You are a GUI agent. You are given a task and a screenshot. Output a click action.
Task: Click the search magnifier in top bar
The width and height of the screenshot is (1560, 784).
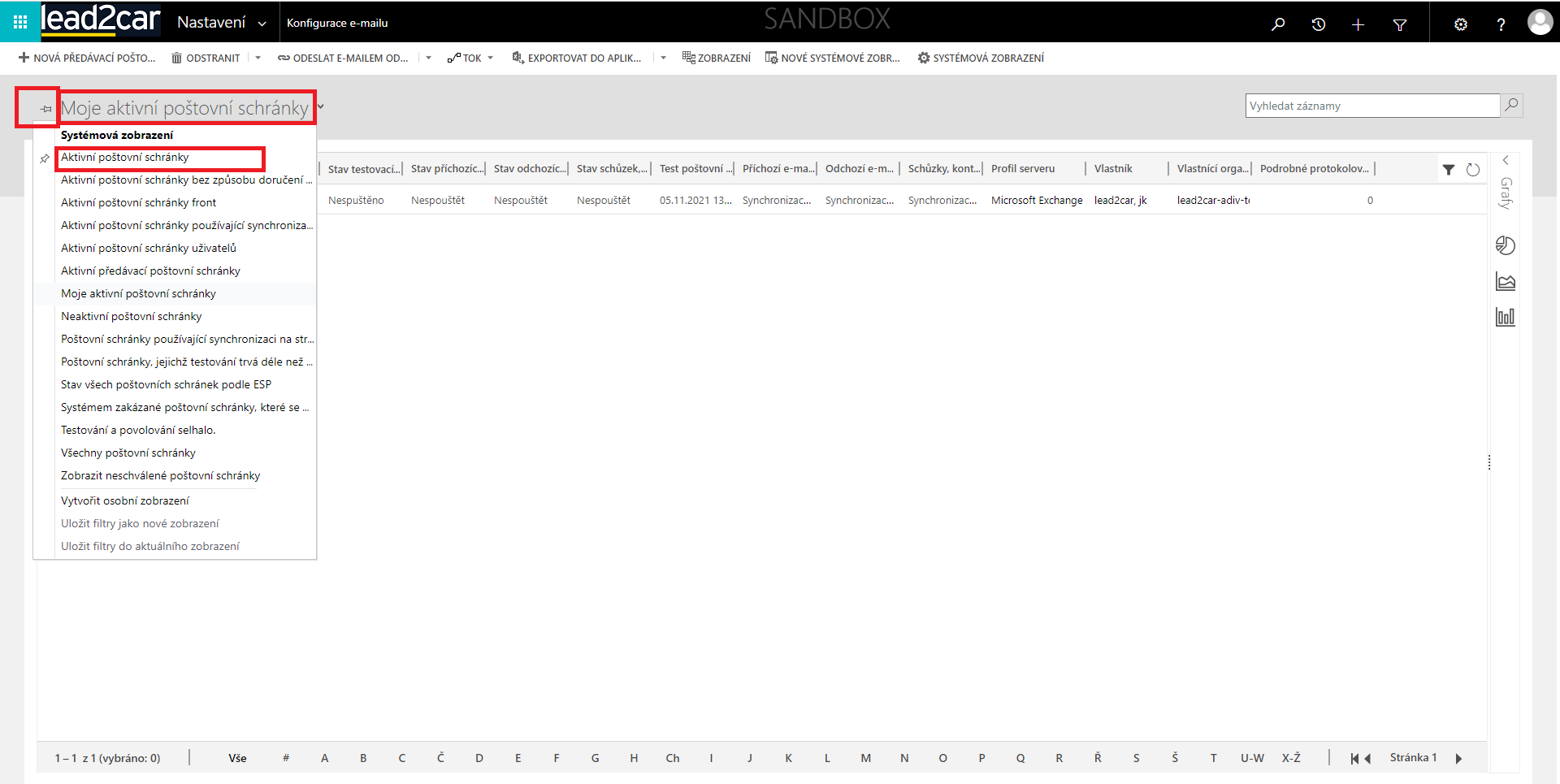point(1278,24)
